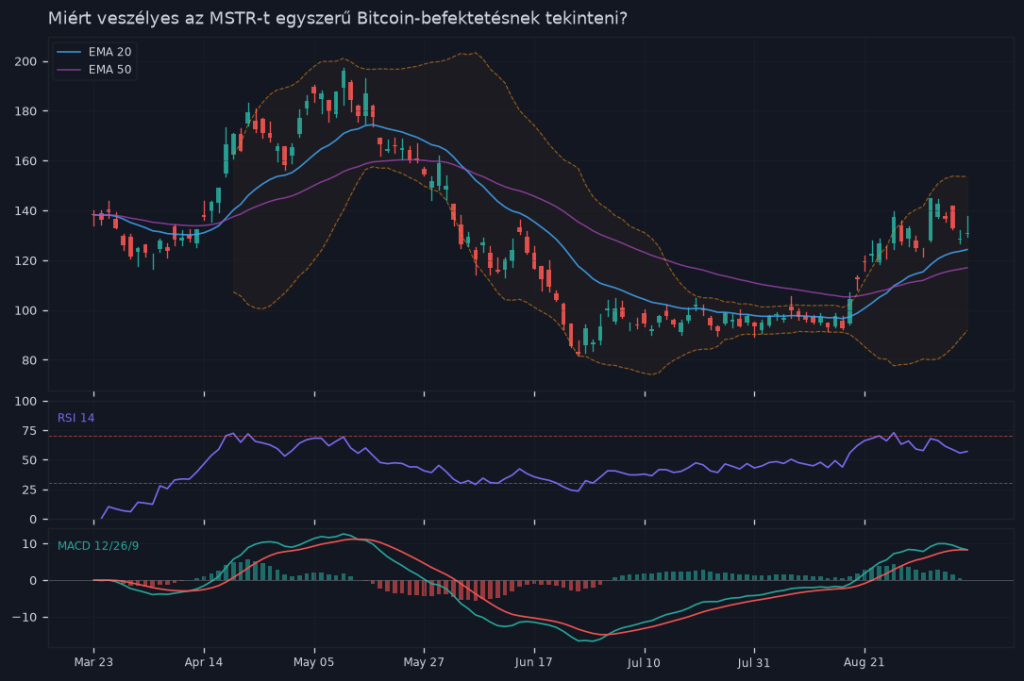The image size is (1024, 681).
Task: Click the May 05 date label
Action: pyautogui.click(x=313, y=662)
